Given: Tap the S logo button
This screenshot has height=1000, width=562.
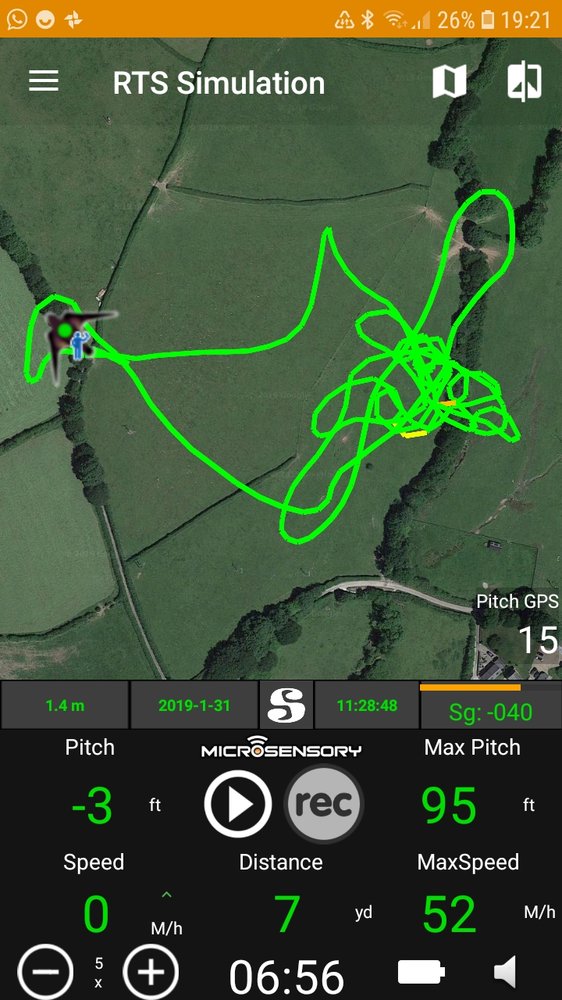Looking at the screenshot, I should 286,705.
